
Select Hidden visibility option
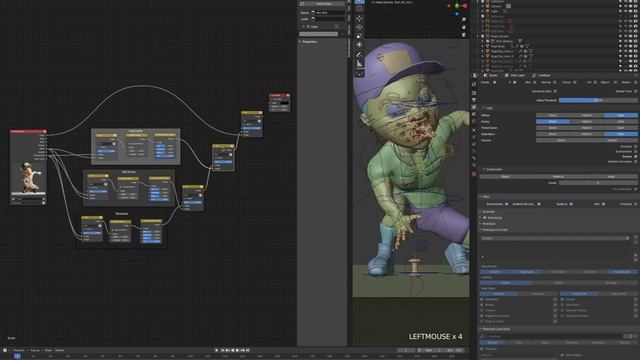(558, 282)
